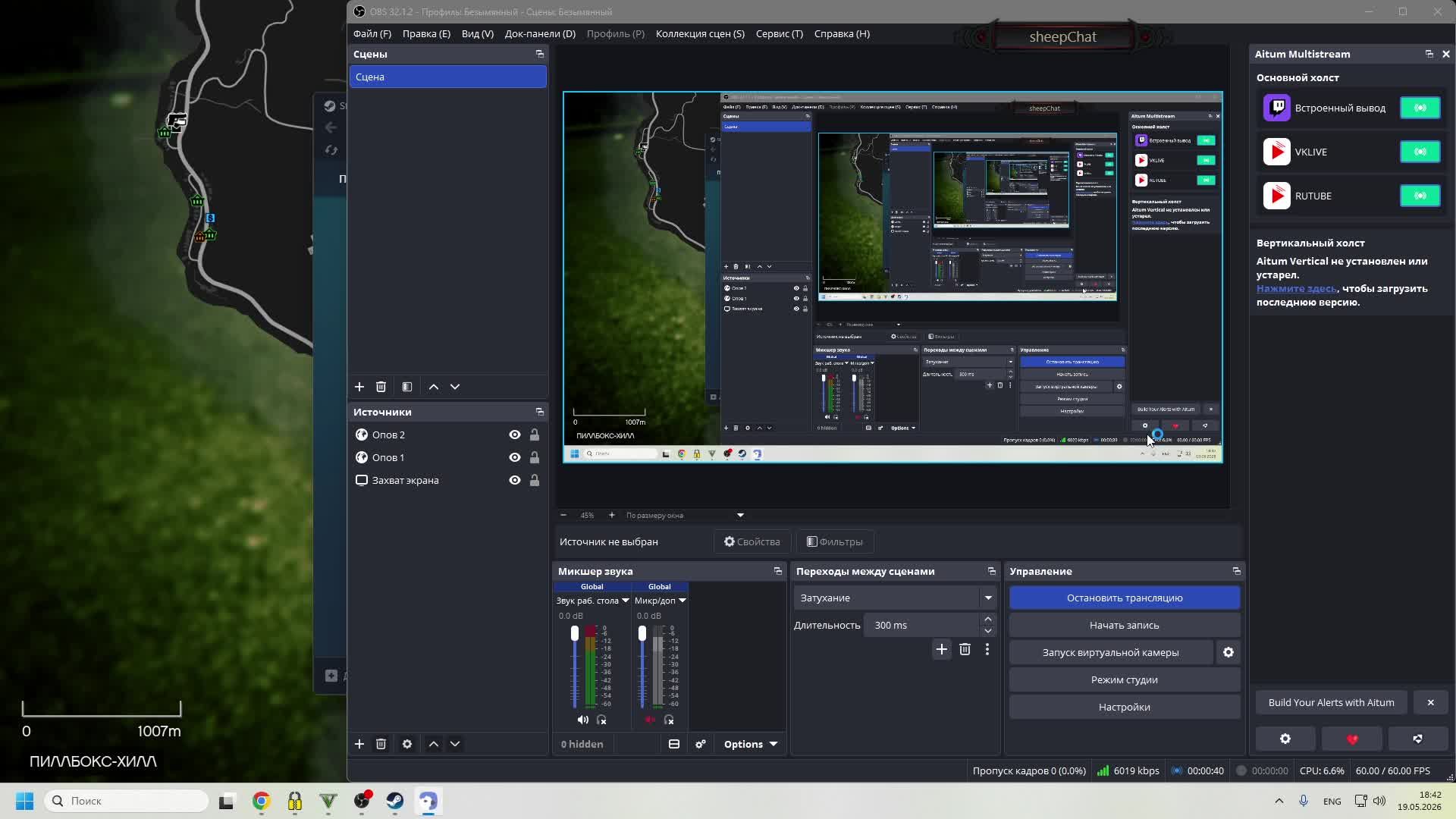Move the scene up with the arrow
Screen dimensions: 1456x819
tap(434, 387)
